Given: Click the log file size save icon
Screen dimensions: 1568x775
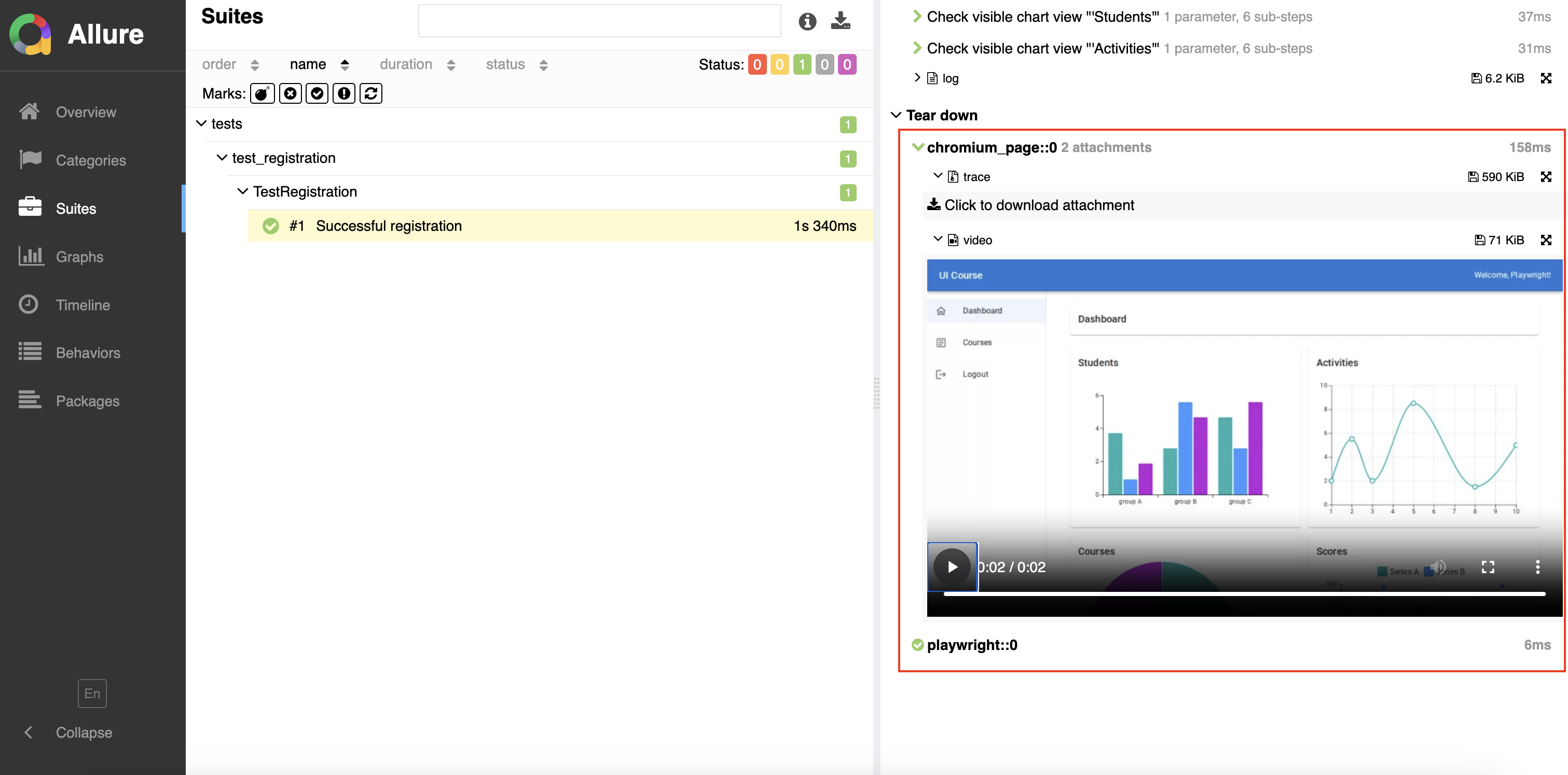Looking at the screenshot, I should [x=1477, y=78].
